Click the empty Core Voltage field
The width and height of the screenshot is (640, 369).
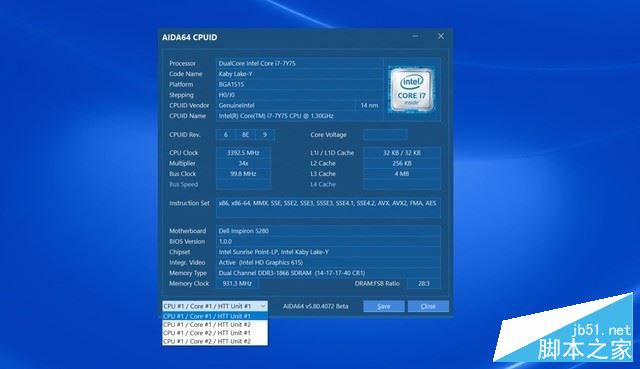(385, 135)
